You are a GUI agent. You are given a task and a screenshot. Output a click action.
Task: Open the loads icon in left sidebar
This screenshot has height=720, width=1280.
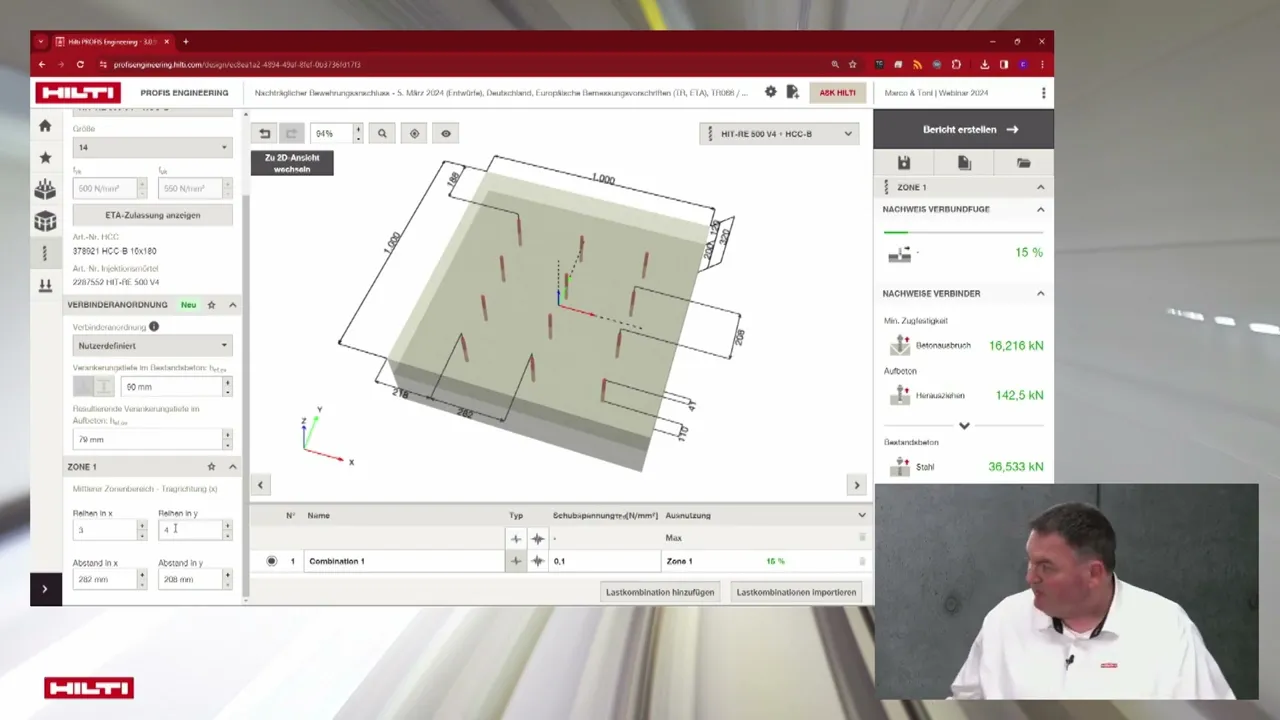coord(45,286)
